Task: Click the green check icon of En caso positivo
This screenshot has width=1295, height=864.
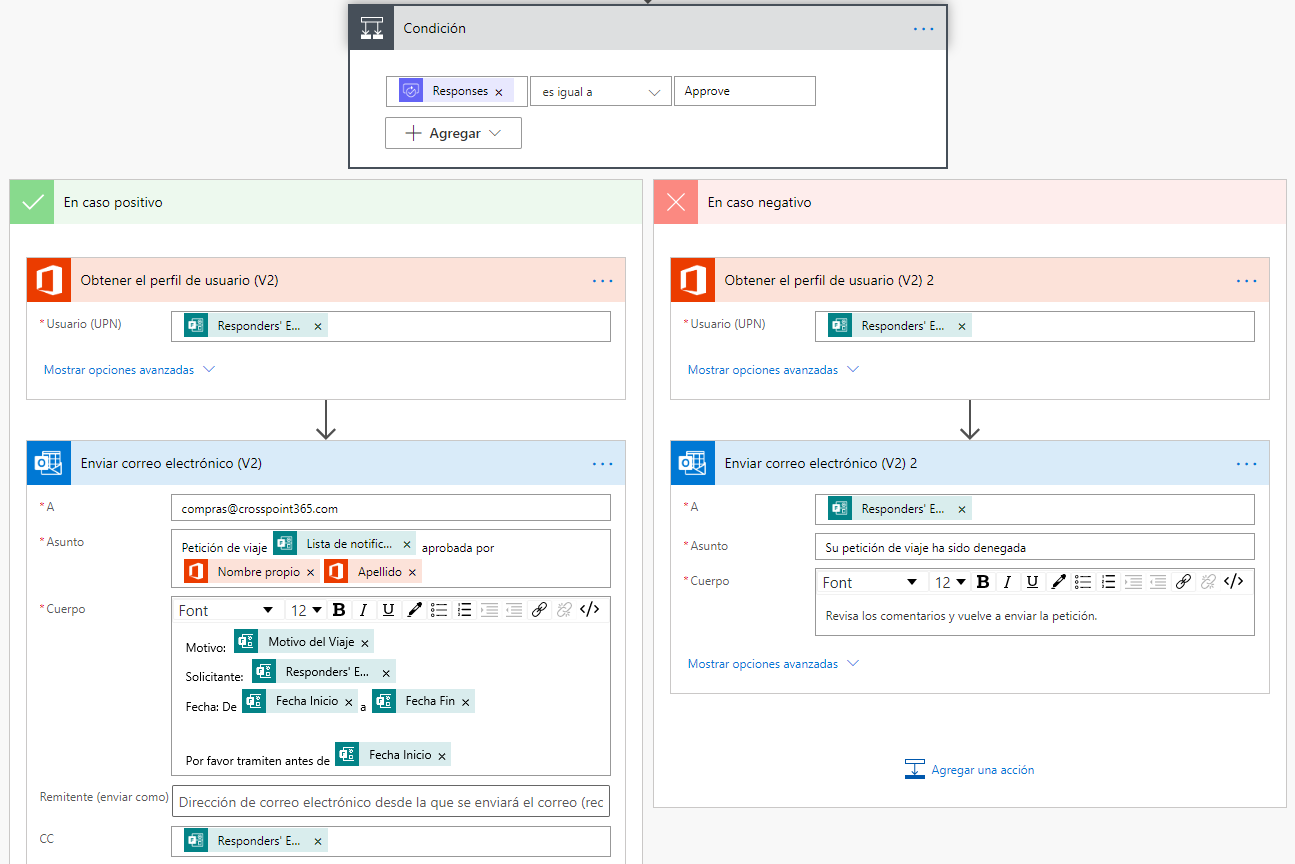Action: (32, 202)
